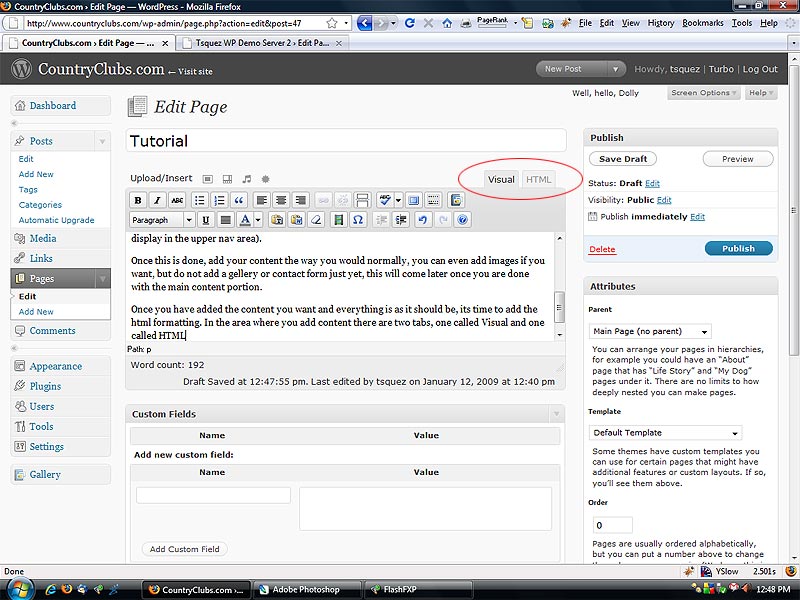Paste from Word

(296, 220)
